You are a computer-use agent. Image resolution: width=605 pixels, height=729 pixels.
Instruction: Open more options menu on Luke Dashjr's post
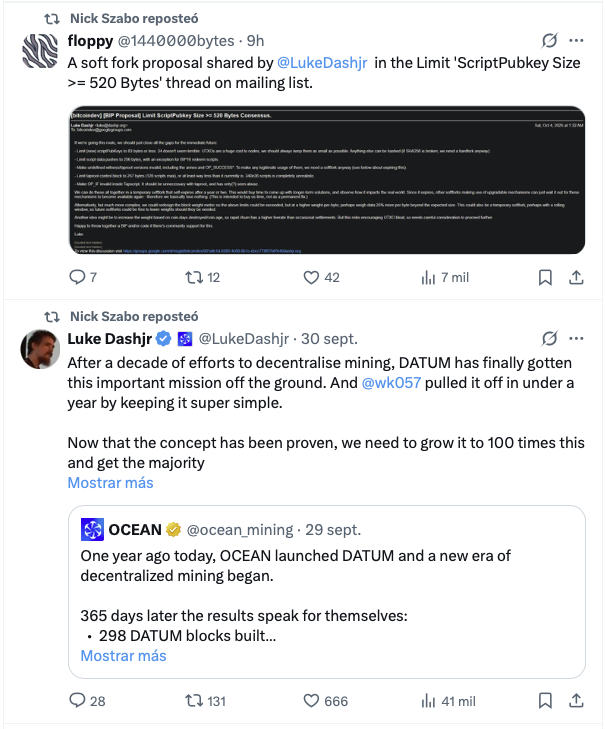[x=577, y=338]
